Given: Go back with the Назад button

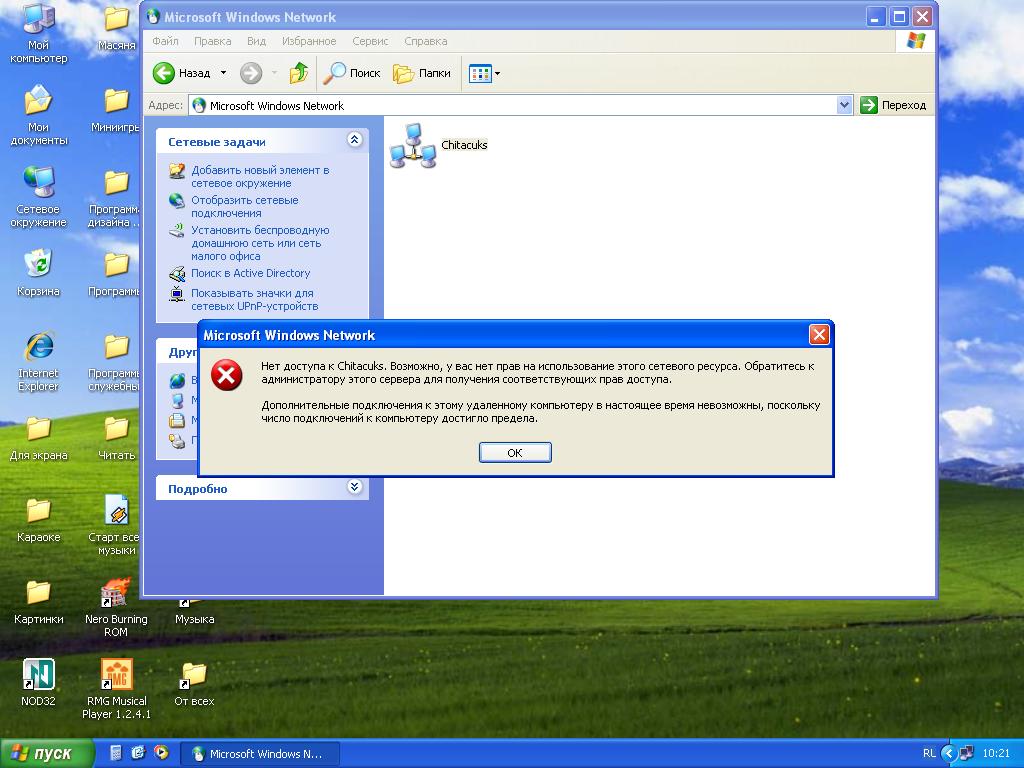Looking at the screenshot, I should point(182,73).
